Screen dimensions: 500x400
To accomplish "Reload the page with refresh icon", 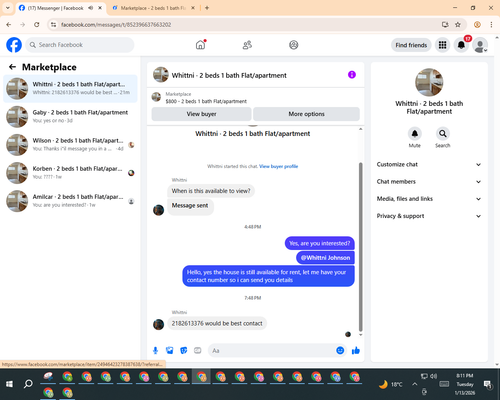I will 37,24.
